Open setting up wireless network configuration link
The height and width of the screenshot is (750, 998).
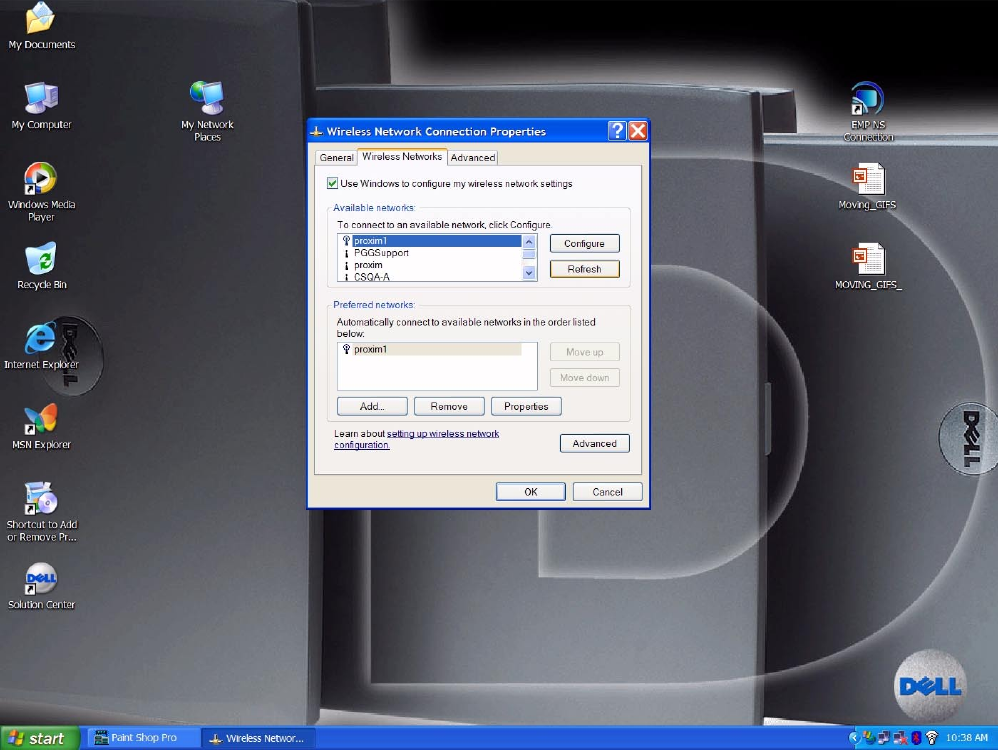(x=417, y=439)
